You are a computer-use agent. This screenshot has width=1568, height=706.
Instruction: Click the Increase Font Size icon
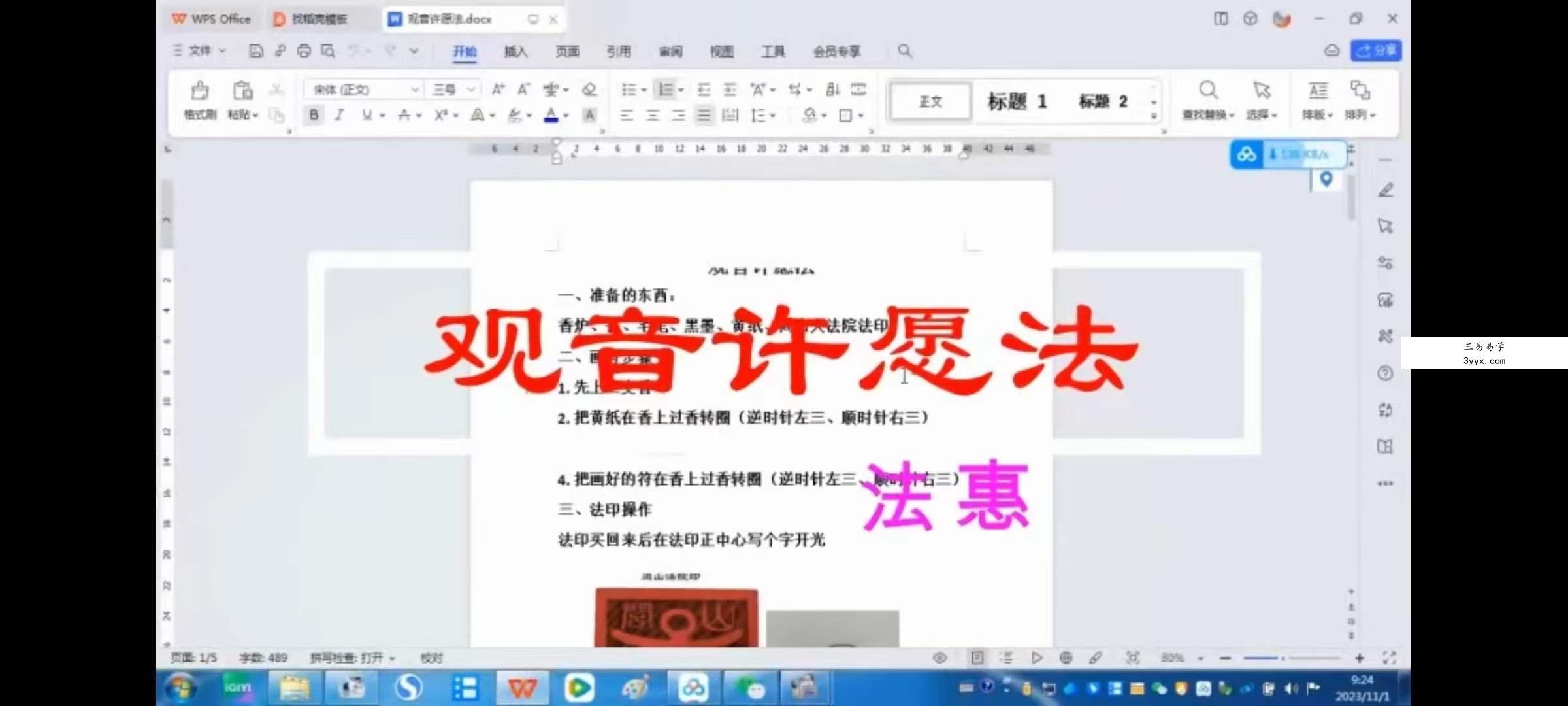(498, 89)
